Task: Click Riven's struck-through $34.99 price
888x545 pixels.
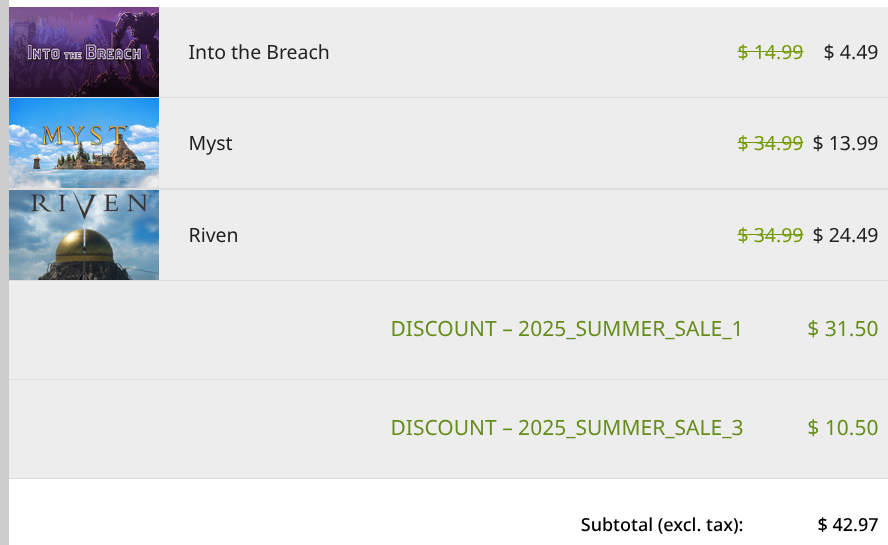Action: coord(770,235)
